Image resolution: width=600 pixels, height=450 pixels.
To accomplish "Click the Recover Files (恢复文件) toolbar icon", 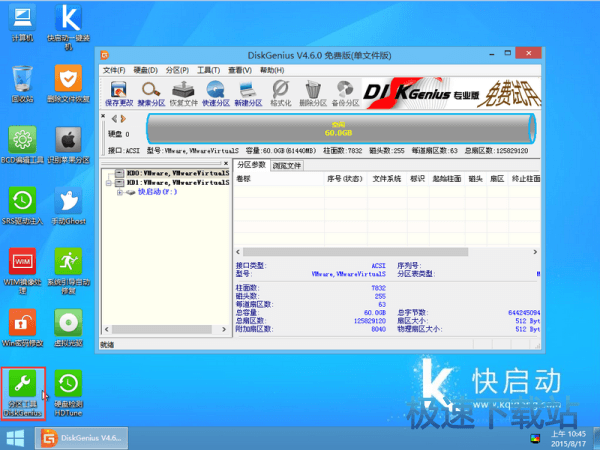I will point(183,93).
